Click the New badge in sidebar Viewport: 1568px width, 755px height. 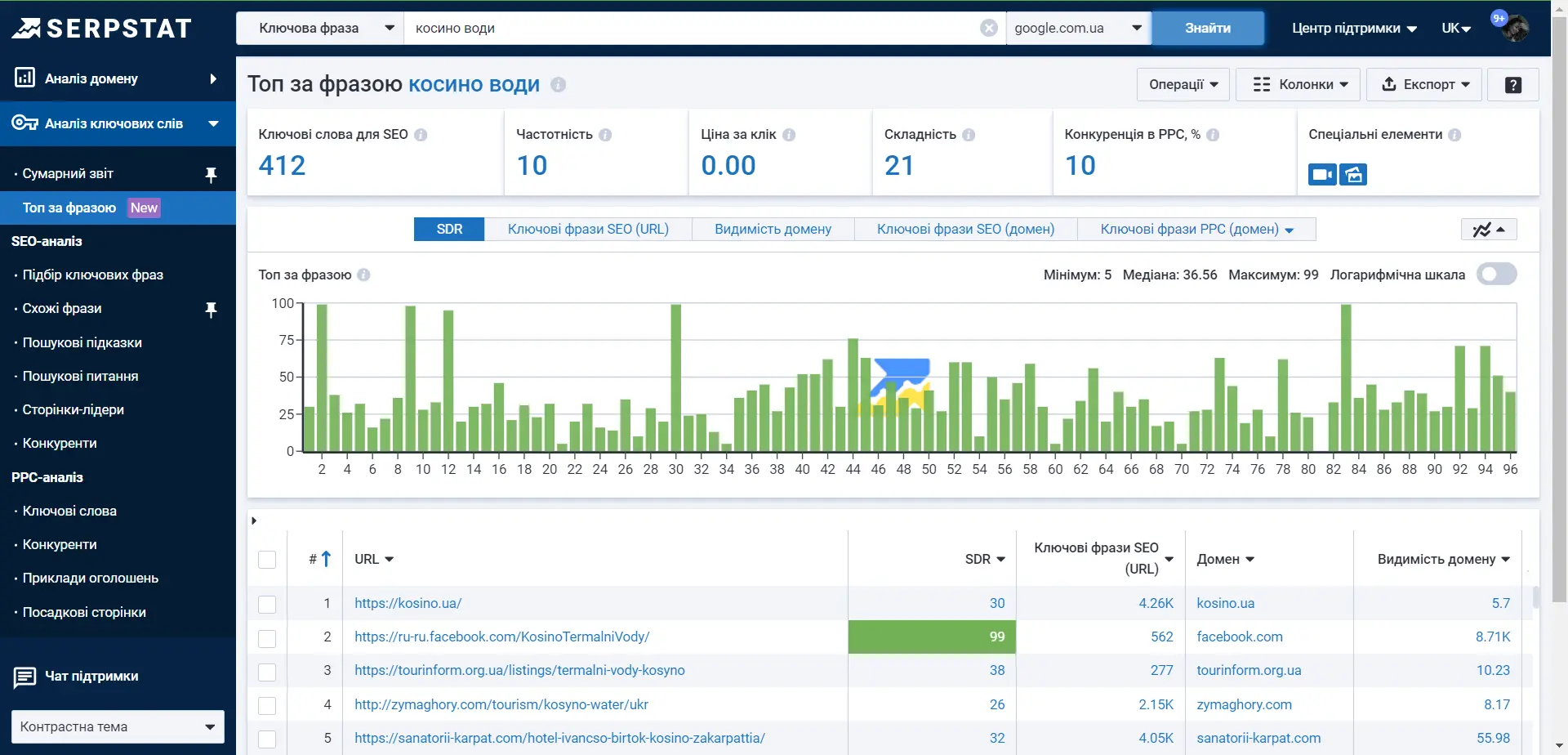pos(144,208)
